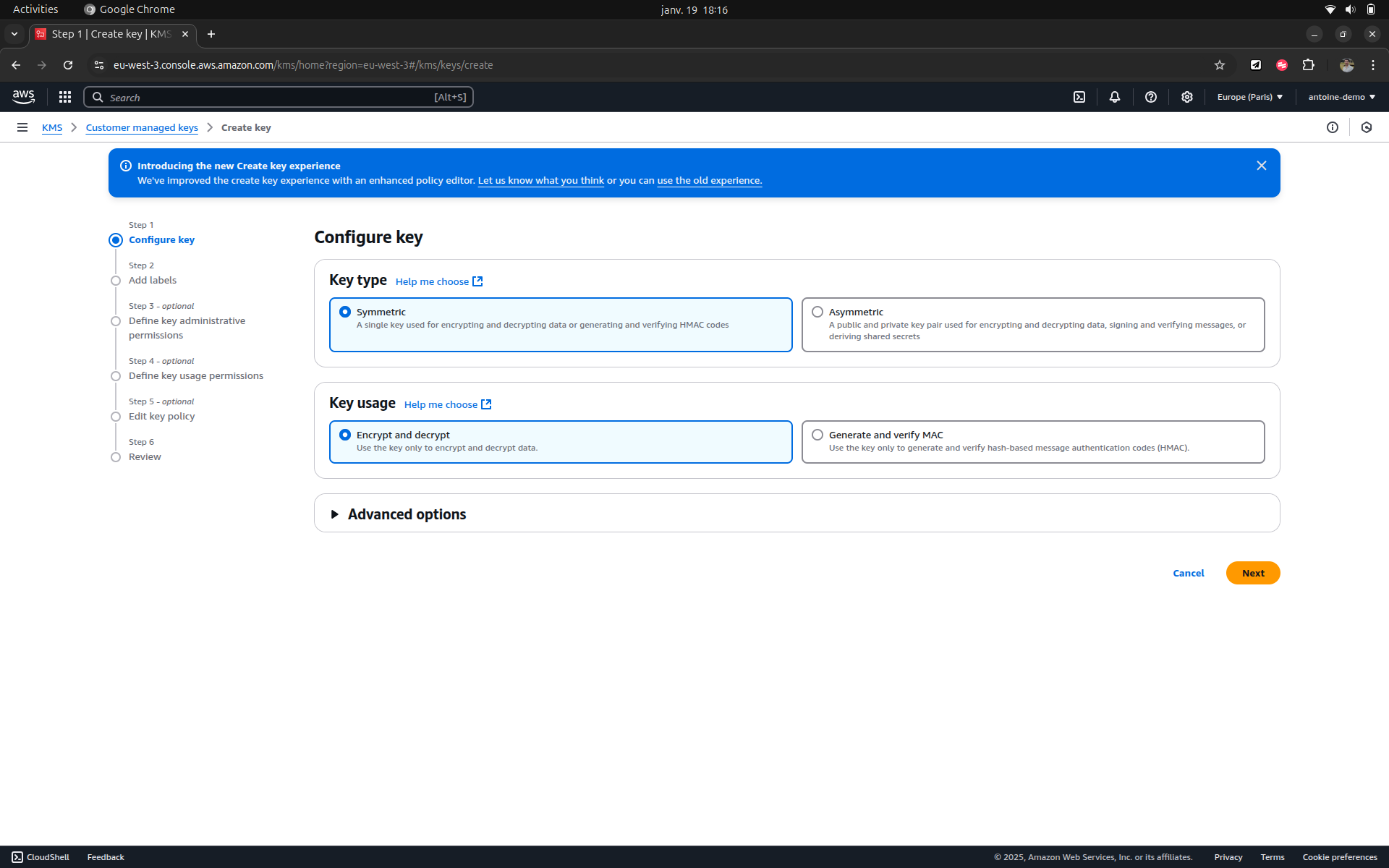The image size is (1389, 868).
Task: Open the CloudShell icon in the top navigation bar
Action: point(1079,97)
